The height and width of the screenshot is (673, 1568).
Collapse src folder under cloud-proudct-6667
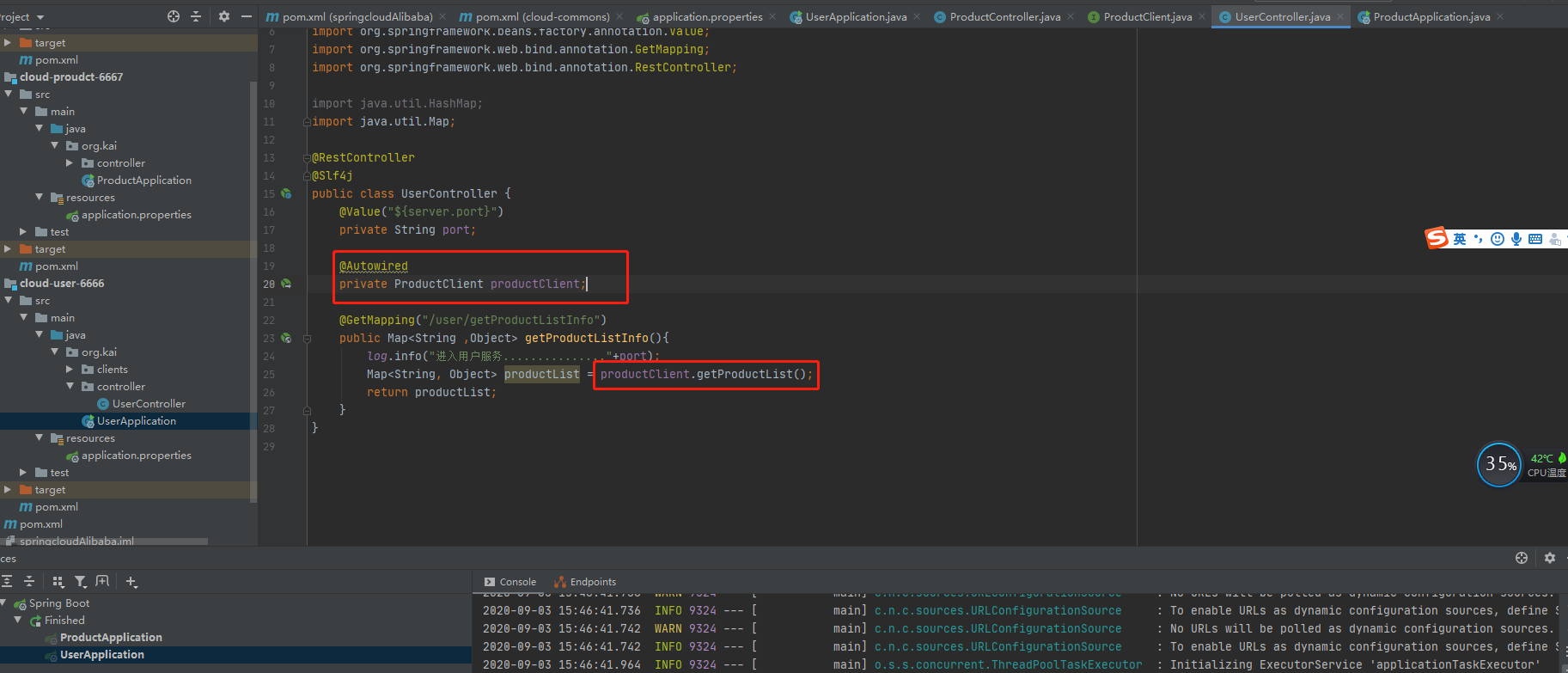tap(9, 94)
